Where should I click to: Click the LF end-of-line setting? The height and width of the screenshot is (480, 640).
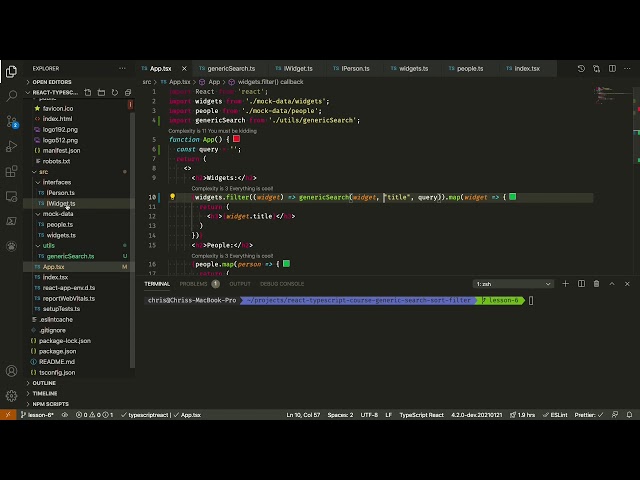click(389, 415)
